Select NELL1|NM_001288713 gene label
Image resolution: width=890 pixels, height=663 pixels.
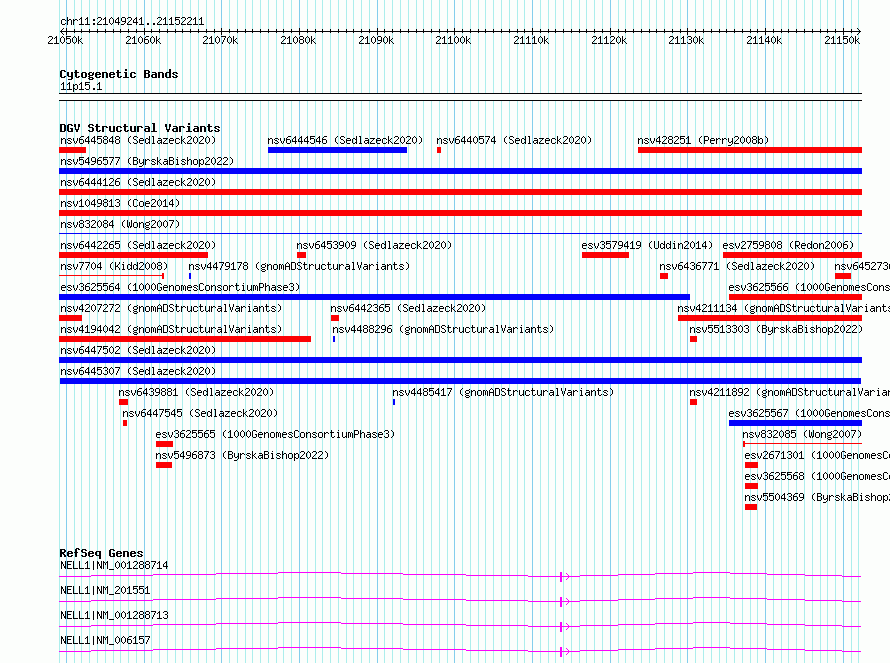tap(114, 615)
